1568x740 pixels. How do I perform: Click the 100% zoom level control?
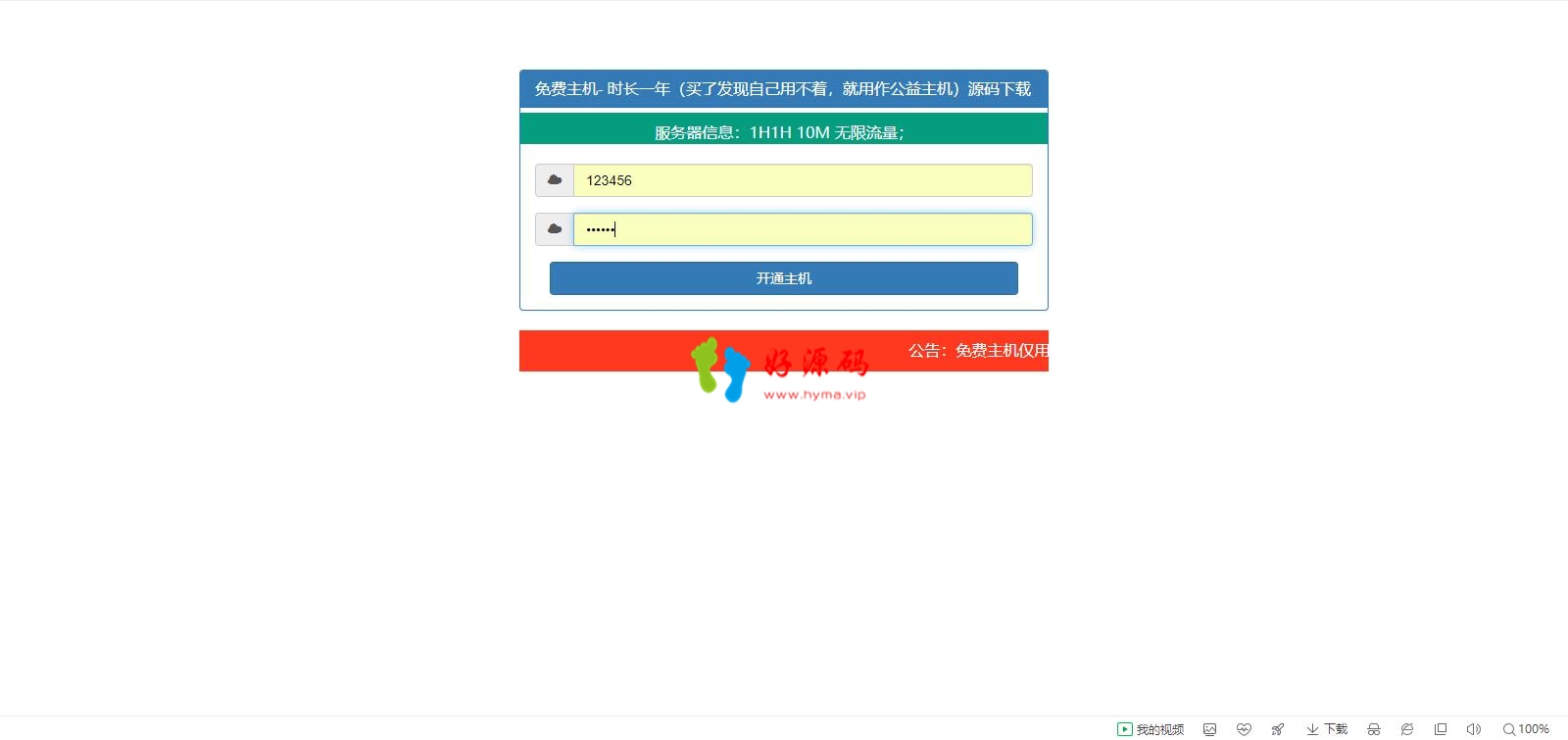(x=1526, y=729)
